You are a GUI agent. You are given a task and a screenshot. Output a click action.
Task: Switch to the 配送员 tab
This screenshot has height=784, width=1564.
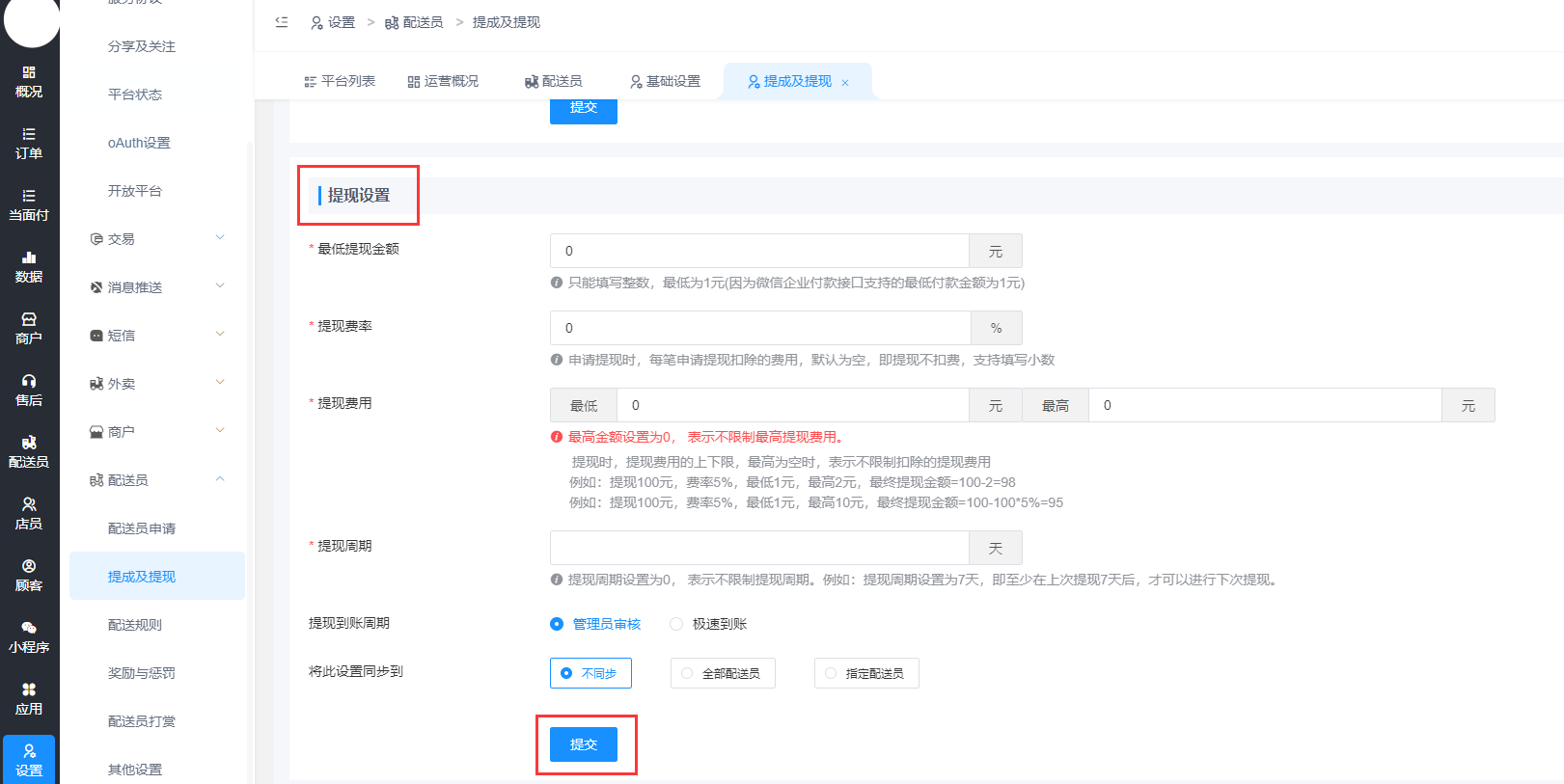(554, 81)
